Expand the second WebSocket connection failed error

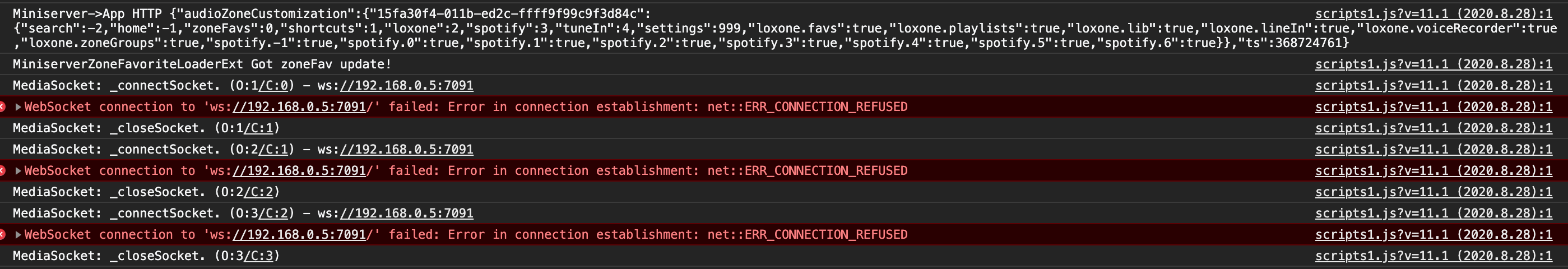pyautogui.click(x=18, y=171)
